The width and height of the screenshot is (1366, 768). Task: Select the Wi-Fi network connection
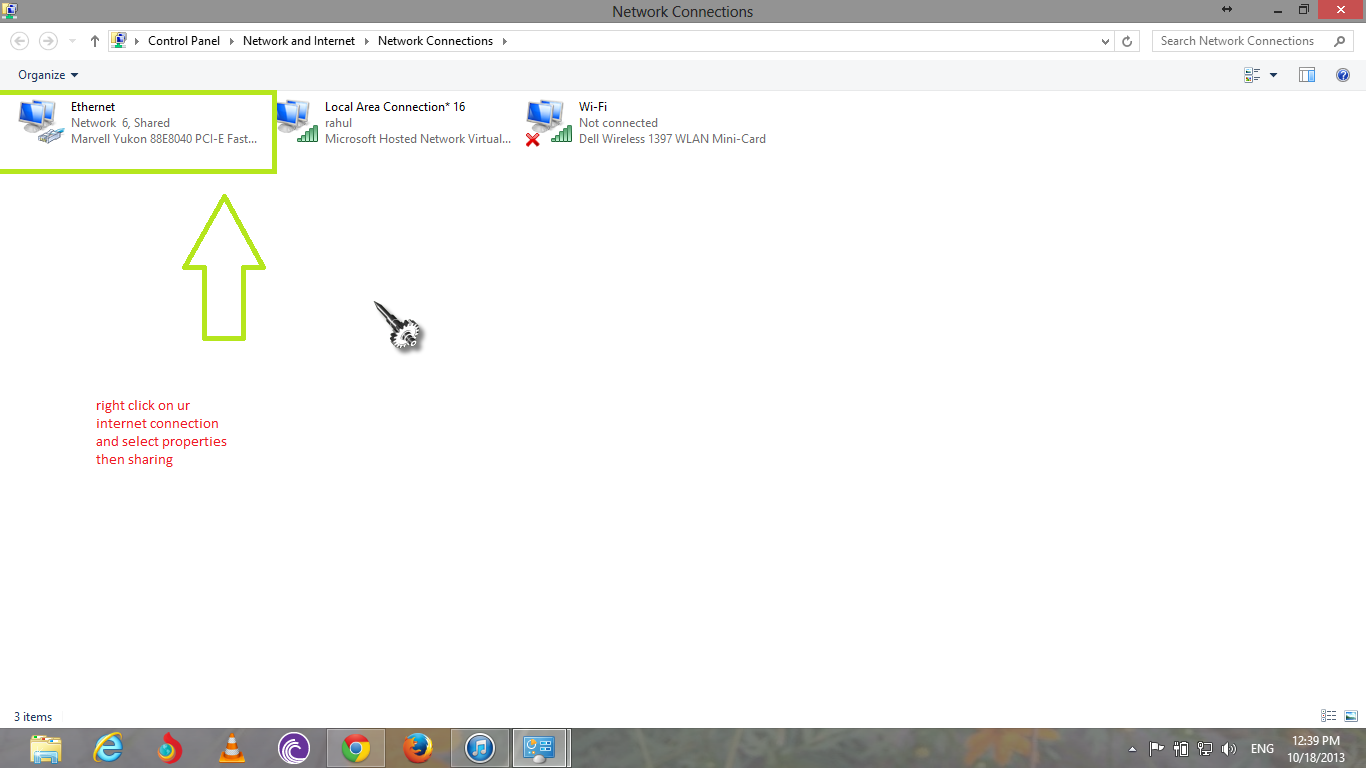pyautogui.click(x=647, y=123)
